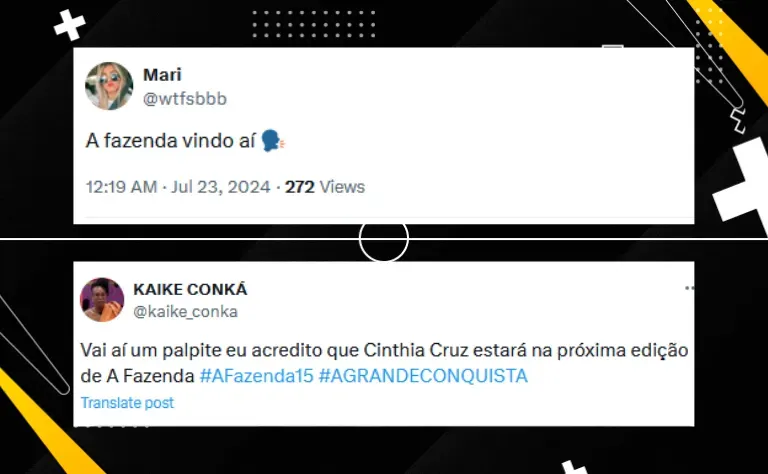Click the speaking head emoji
Viewport: 768px width, 474px height.
[x=273, y=141]
